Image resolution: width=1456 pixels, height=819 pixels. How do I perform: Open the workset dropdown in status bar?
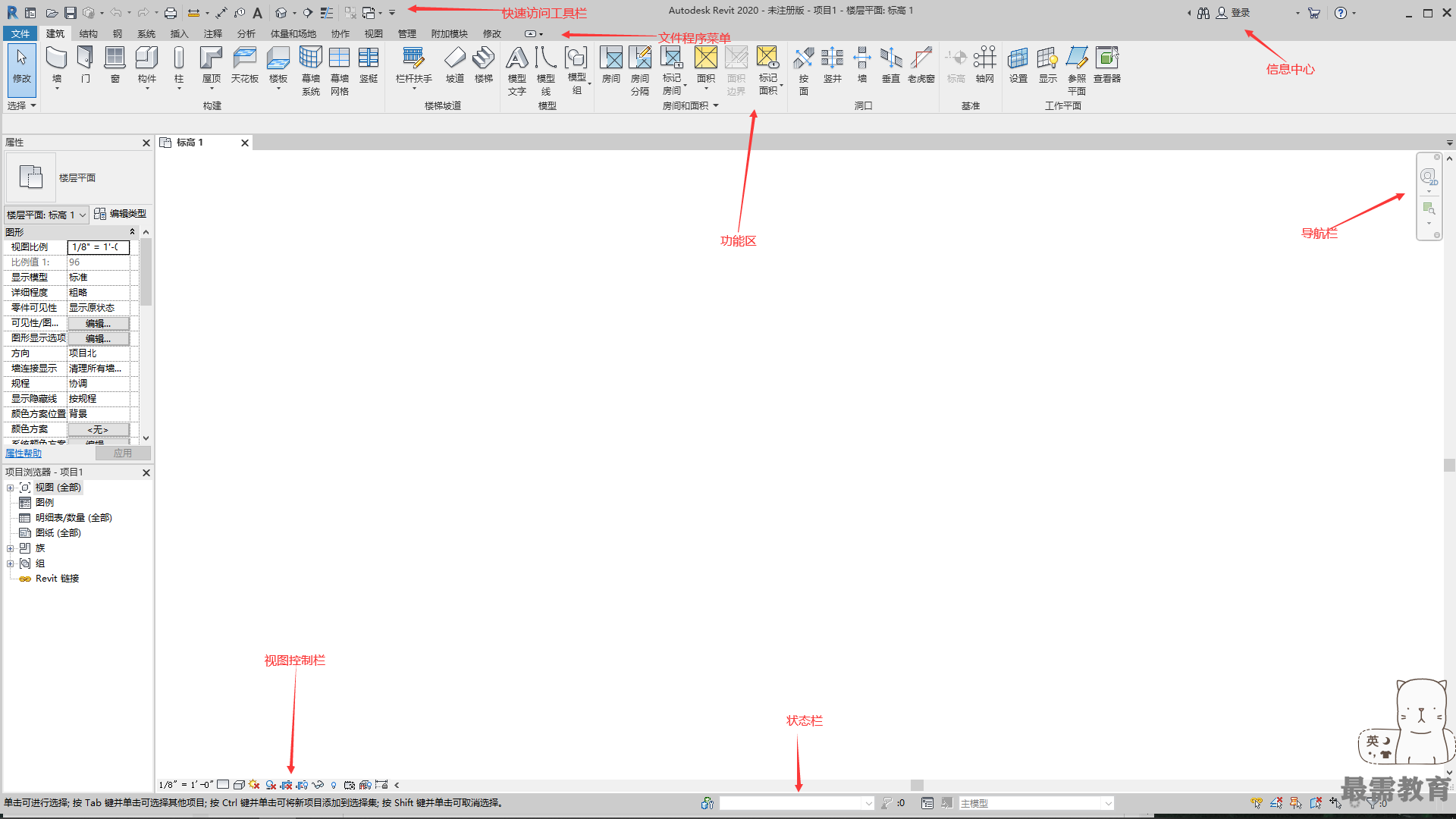coord(797,803)
